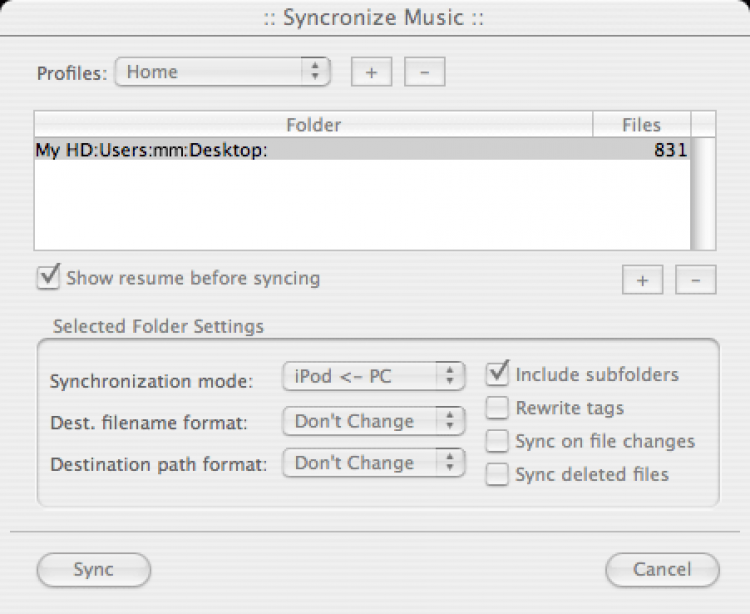750x614 pixels.
Task: Click the Cancel button
Action: [x=662, y=570]
